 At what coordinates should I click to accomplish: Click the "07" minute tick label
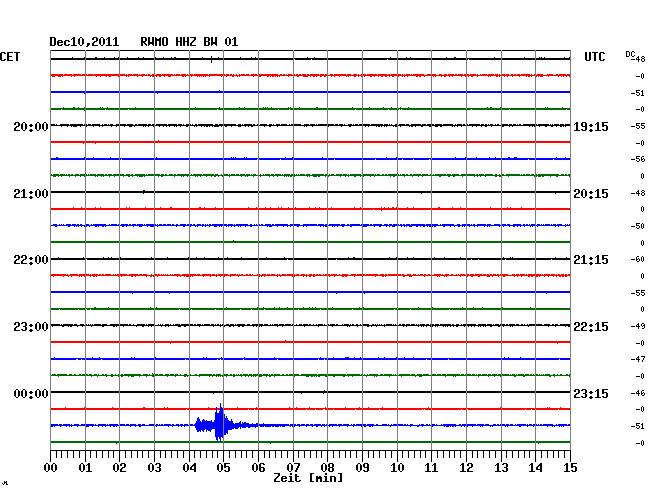click(293, 468)
